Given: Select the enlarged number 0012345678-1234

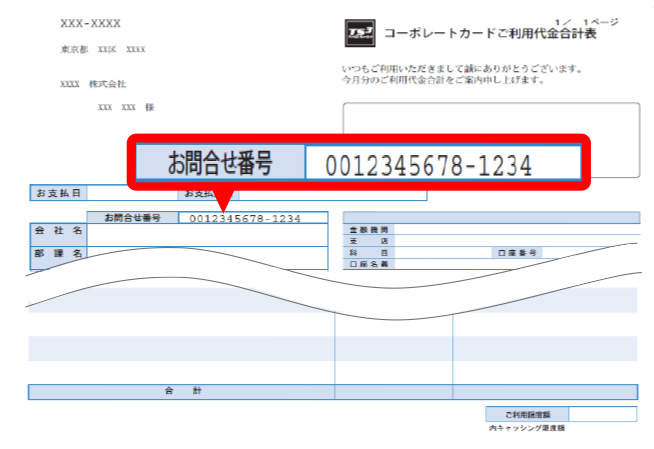Looking at the screenshot, I should (x=427, y=165).
